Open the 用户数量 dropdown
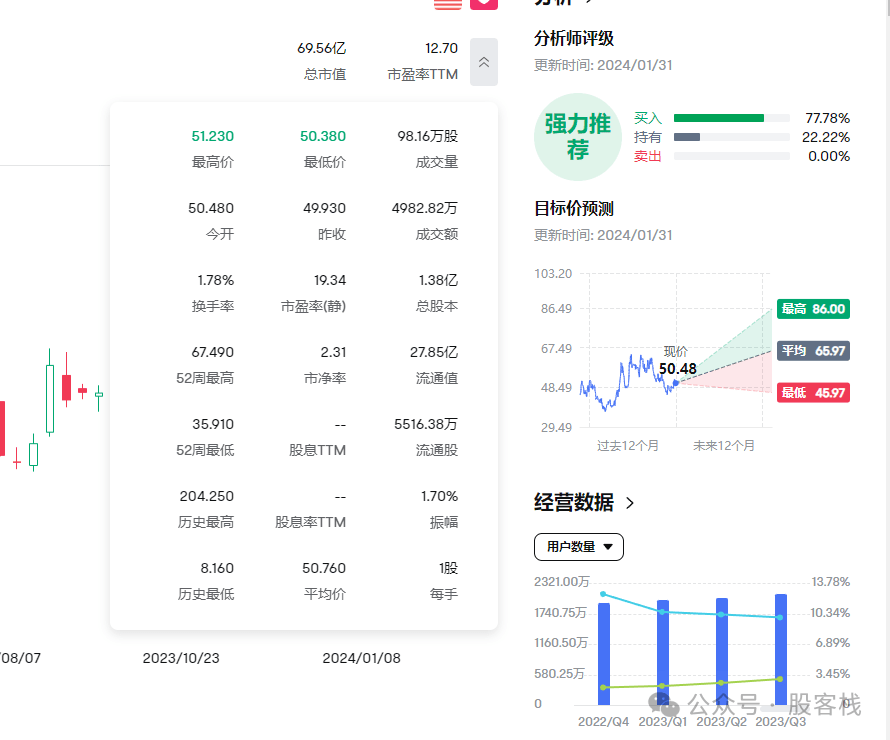Screen dimensions: 890x740 (578, 547)
